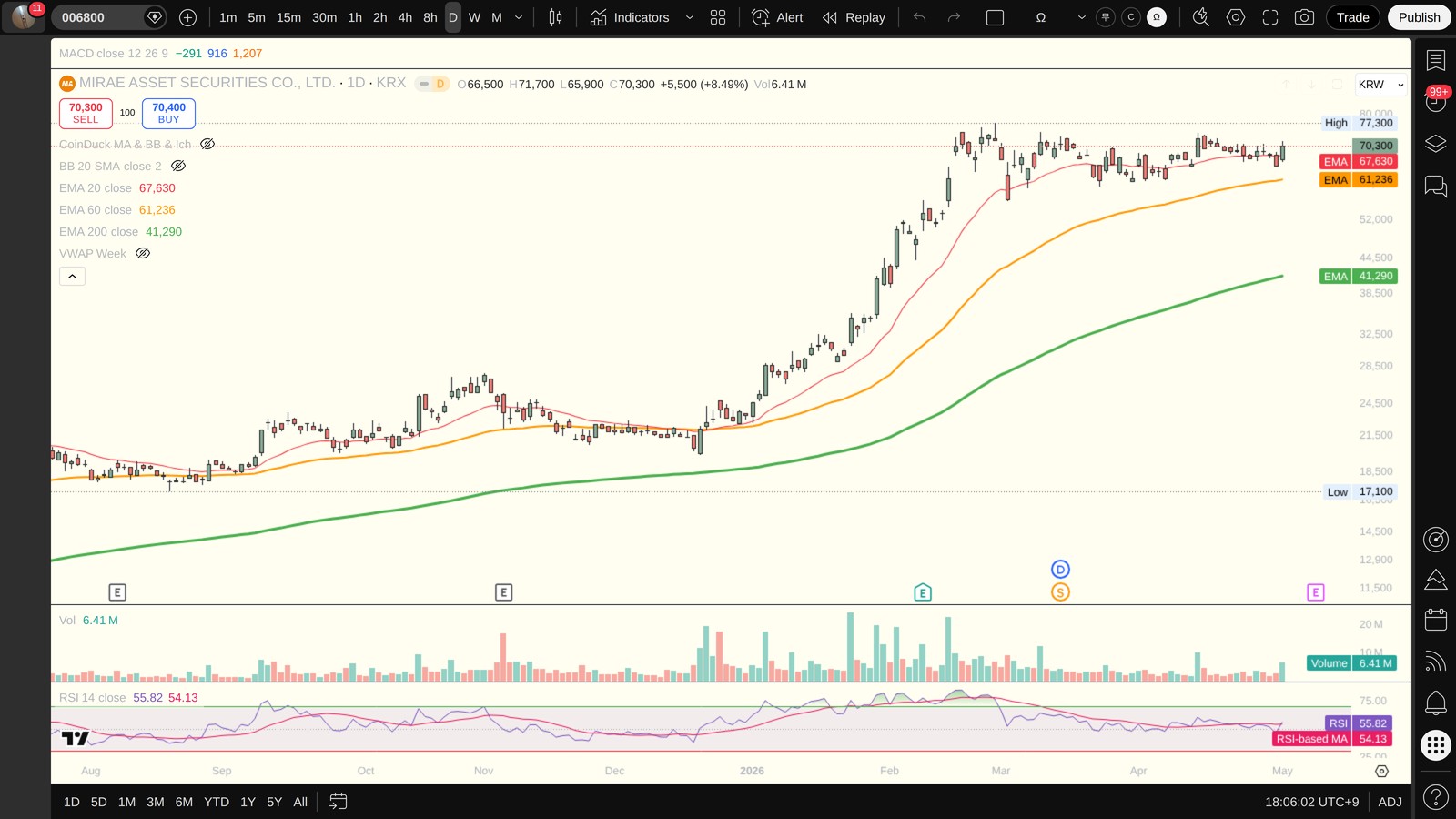Click the 70,400 BUY button
The image size is (1456, 819).
168,113
